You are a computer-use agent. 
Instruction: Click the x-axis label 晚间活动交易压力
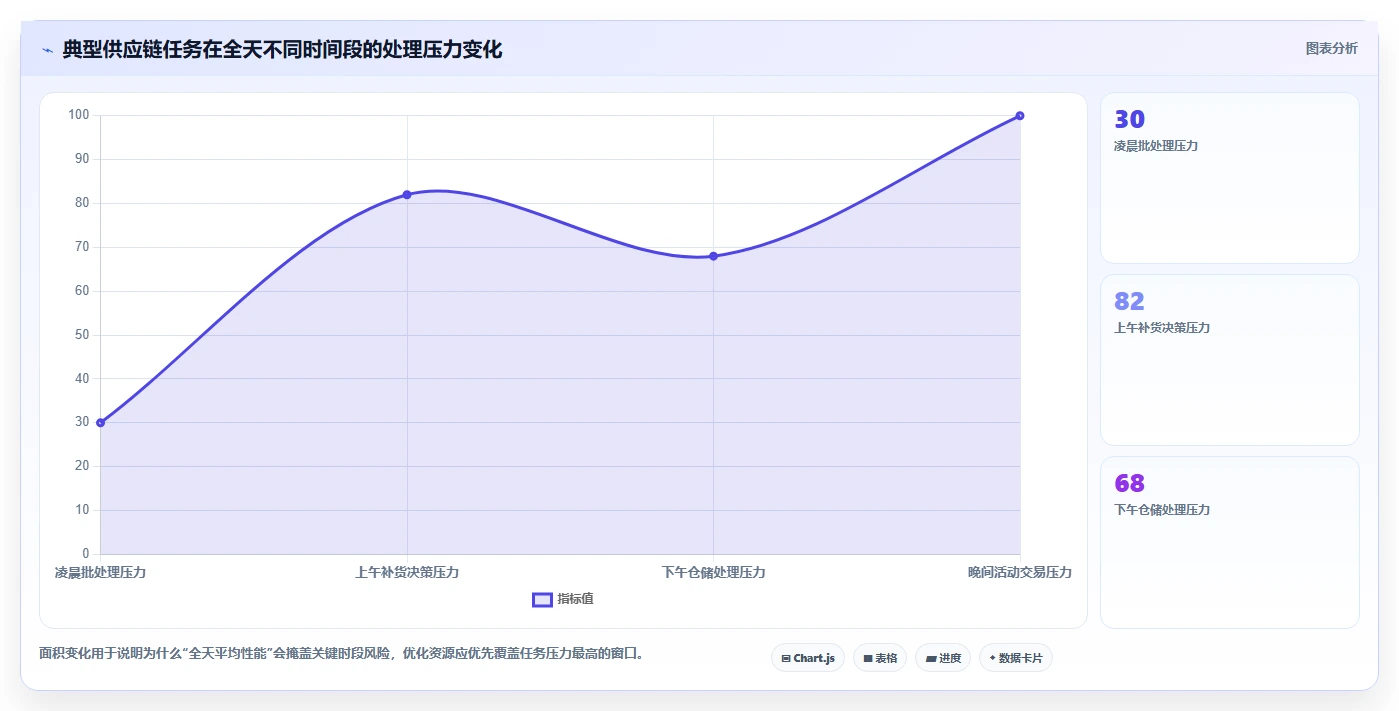click(x=1020, y=572)
